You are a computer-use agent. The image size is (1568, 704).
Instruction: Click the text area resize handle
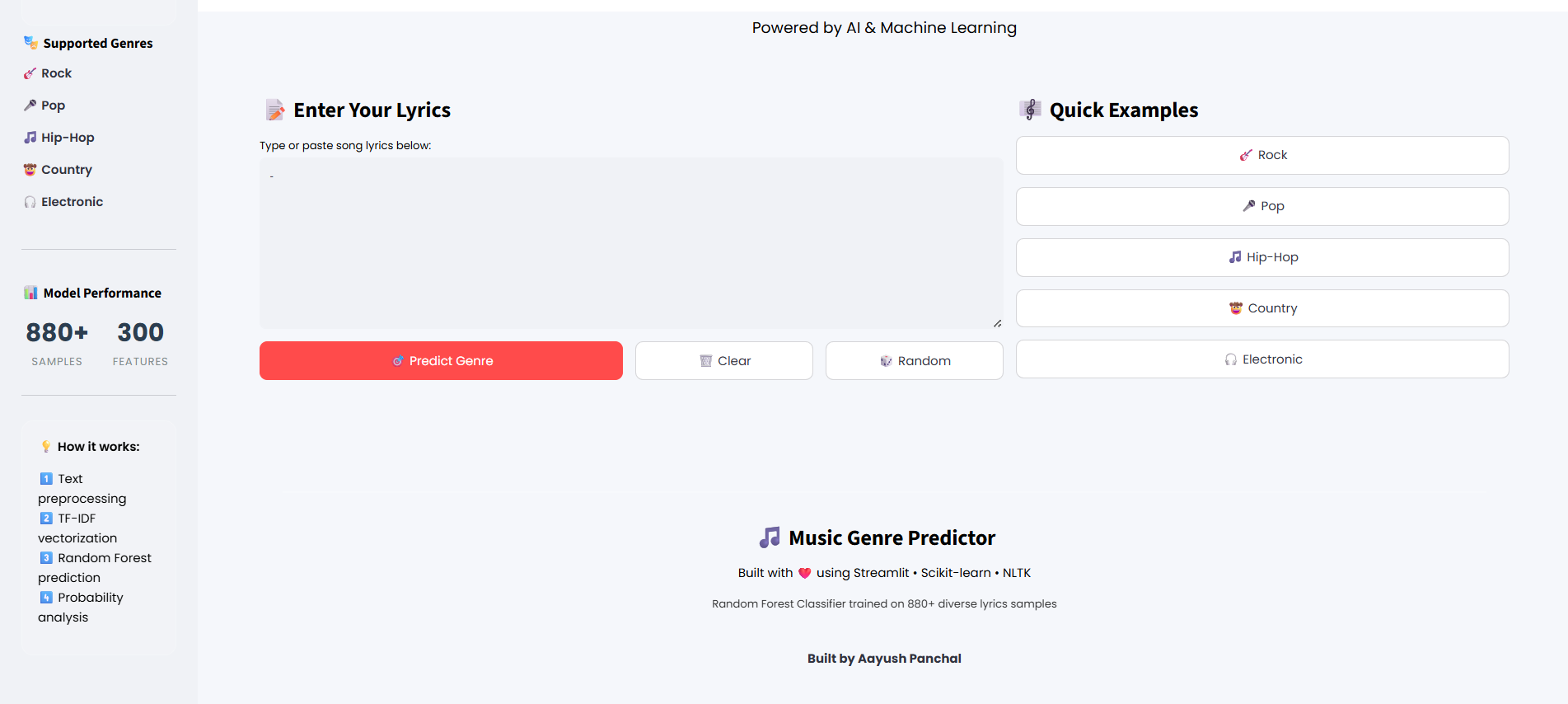point(997,323)
